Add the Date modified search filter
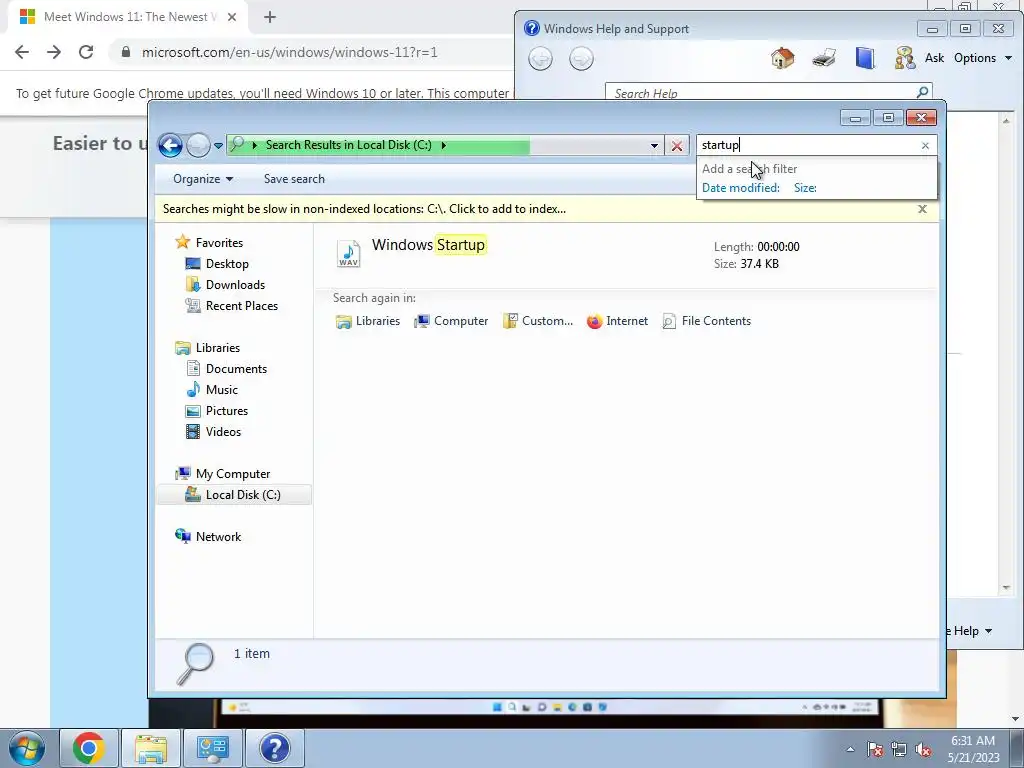 tap(741, 188)
